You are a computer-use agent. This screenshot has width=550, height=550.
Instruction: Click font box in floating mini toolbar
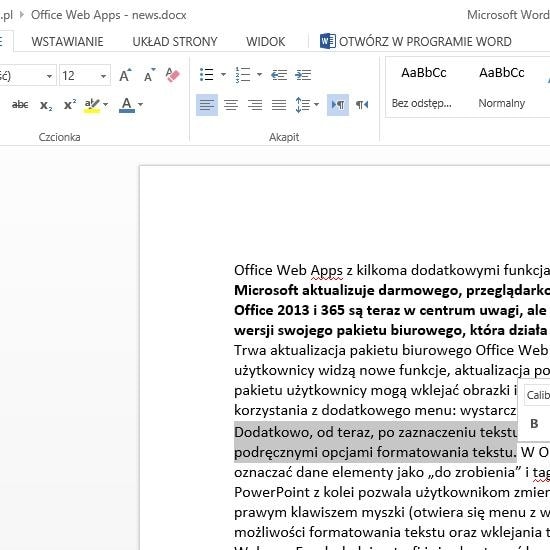click(x=537, y=395)
